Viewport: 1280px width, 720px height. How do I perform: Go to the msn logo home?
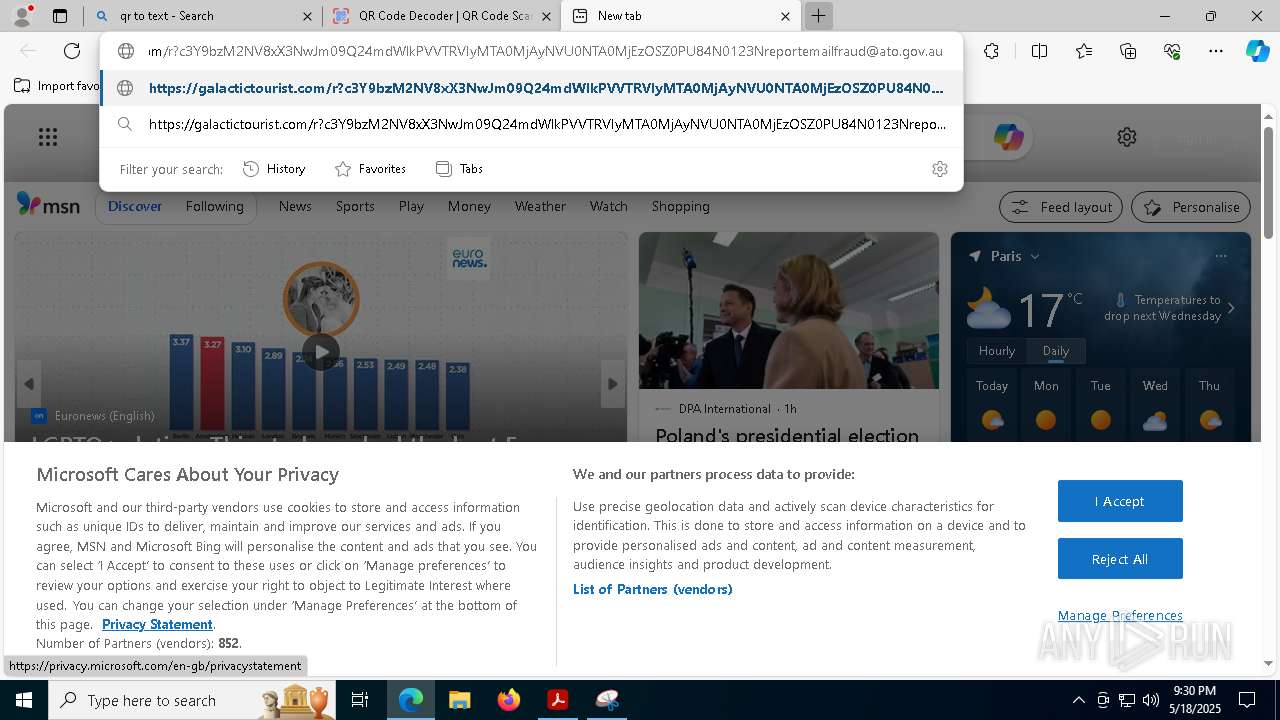point(48,205)
